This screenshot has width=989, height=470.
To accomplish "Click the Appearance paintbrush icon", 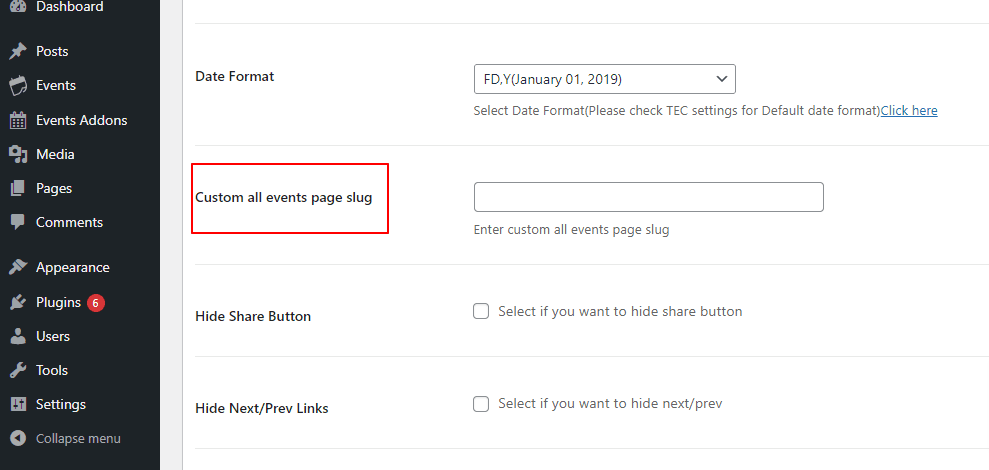I will click(x=18, y=267).
